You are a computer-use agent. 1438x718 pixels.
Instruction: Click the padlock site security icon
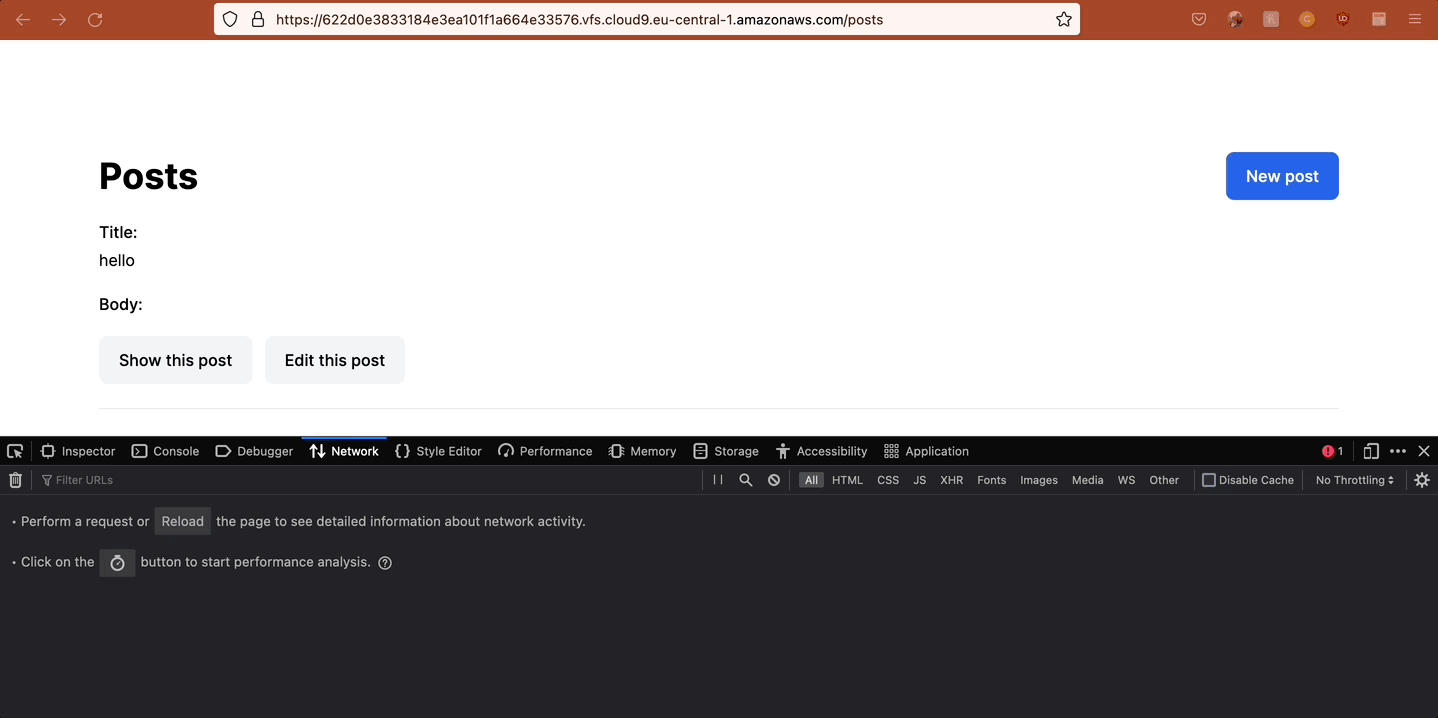[x=258, y=19]
